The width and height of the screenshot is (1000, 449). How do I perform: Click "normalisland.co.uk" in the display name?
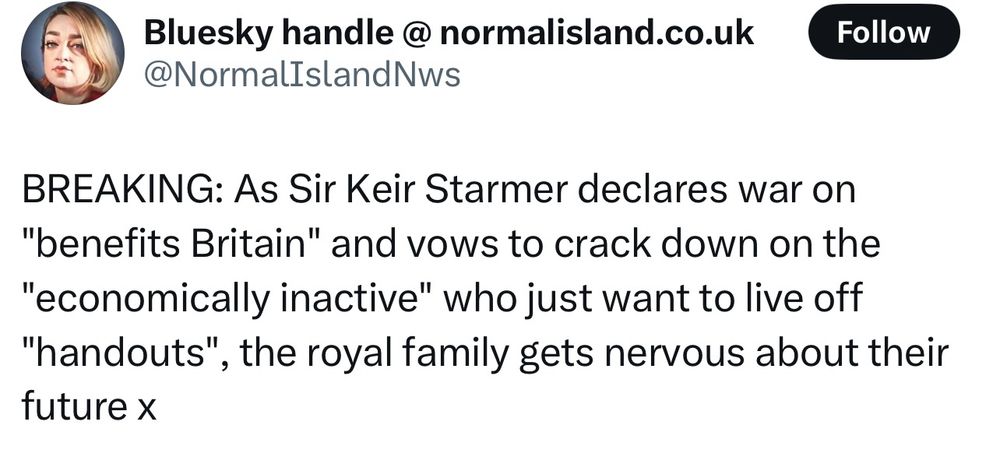596,33
